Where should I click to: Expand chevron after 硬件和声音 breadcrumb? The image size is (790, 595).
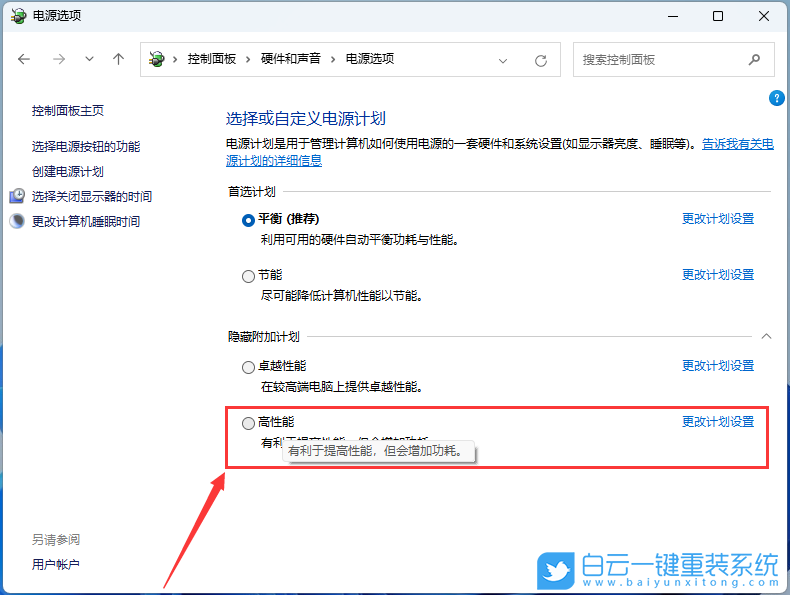(333, 59)
